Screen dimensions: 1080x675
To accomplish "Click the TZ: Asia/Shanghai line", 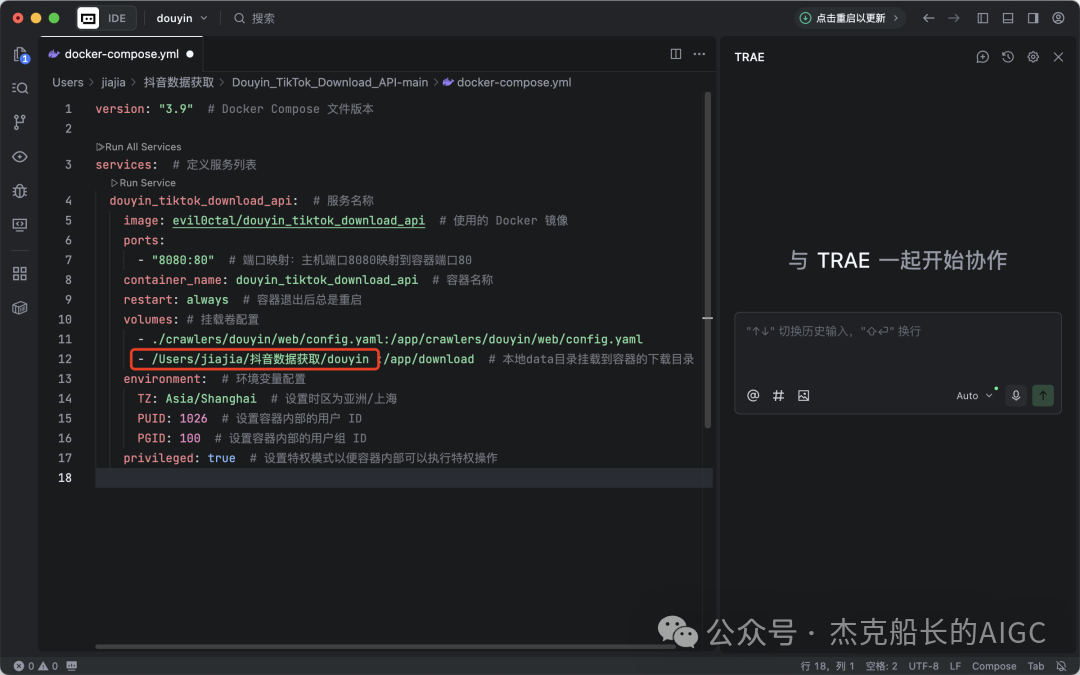I will [196, 399].
